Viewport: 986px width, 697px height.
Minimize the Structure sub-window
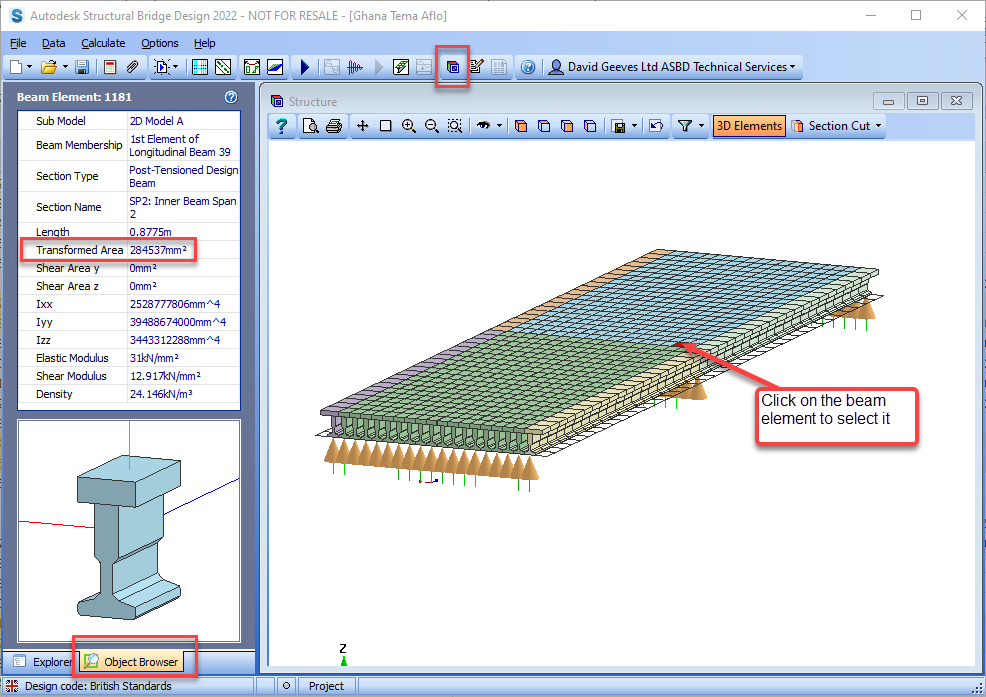pyautogui.click(x=889, y=101)
